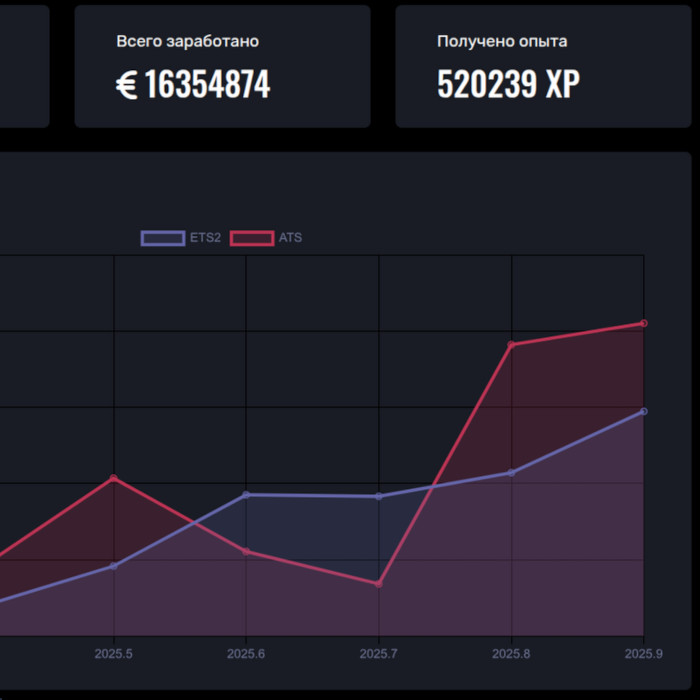Select the ATS data point at 2025.8
This screenshot has width=700, height=700.
[511, 345]
